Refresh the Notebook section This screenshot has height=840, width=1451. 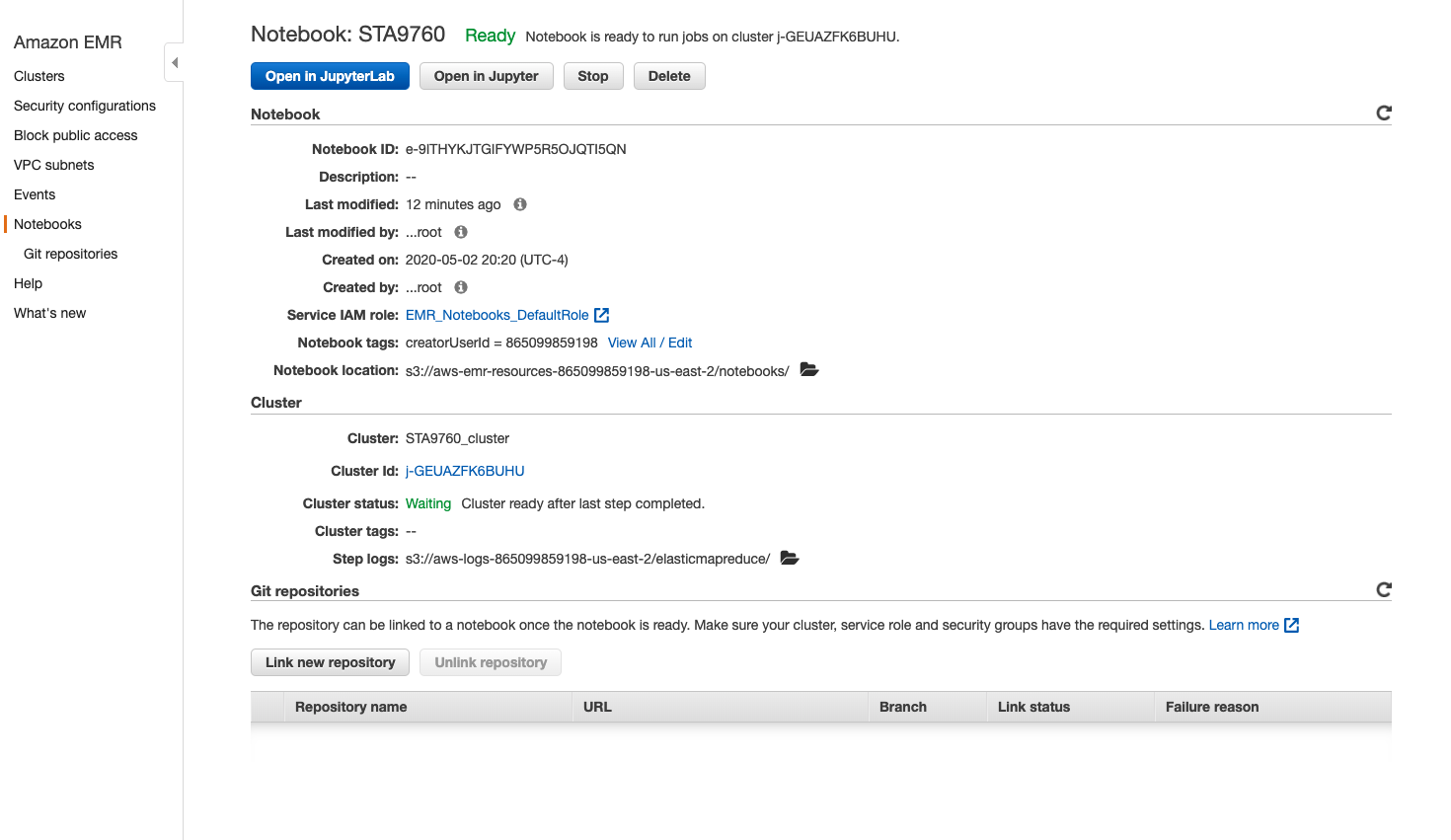[x=1384, y=113]
